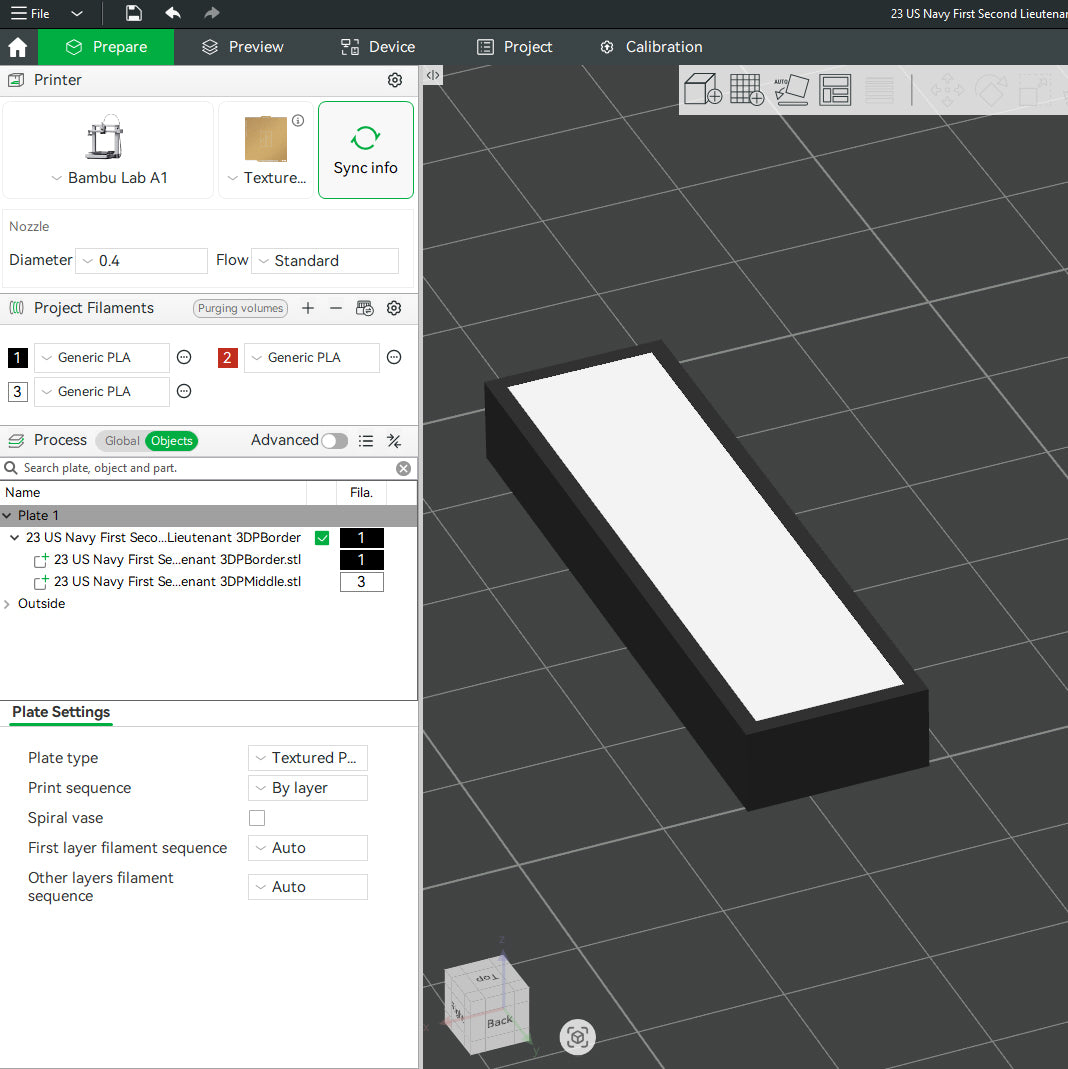Open printer settings gear icon
Image resolution: width=1068 pixels, height=1069 pixels.
[x=395, y=80]
